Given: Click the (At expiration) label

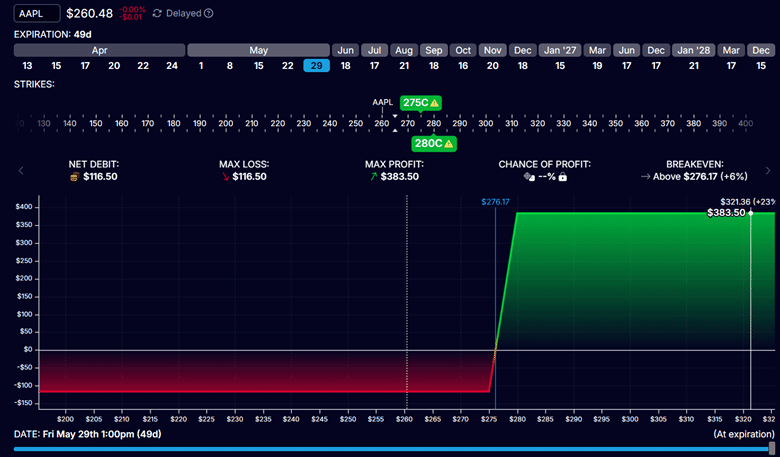Looking at the screenshot, I should point(744,434).
